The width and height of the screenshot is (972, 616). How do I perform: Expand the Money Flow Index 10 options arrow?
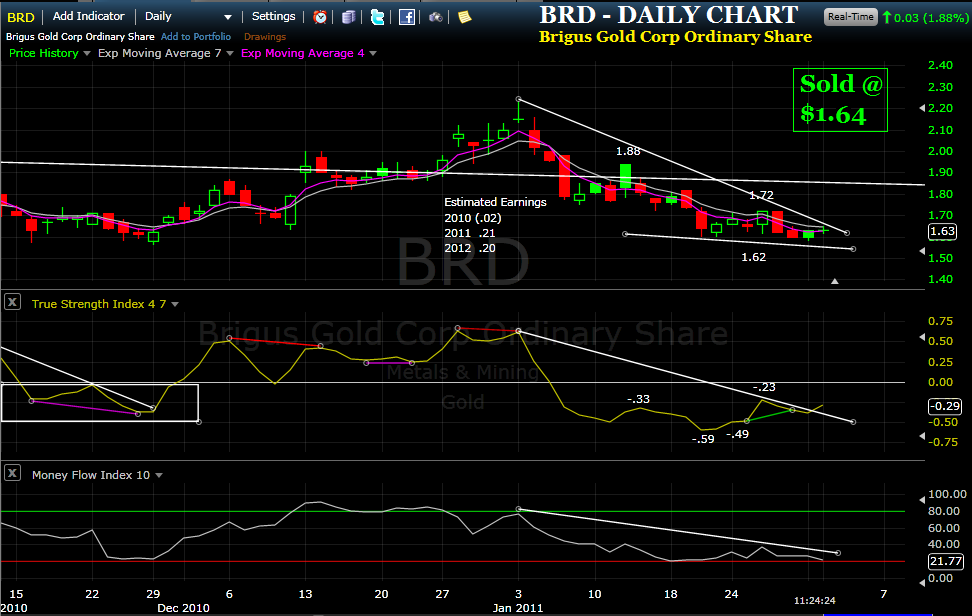[x=159, y=475]
